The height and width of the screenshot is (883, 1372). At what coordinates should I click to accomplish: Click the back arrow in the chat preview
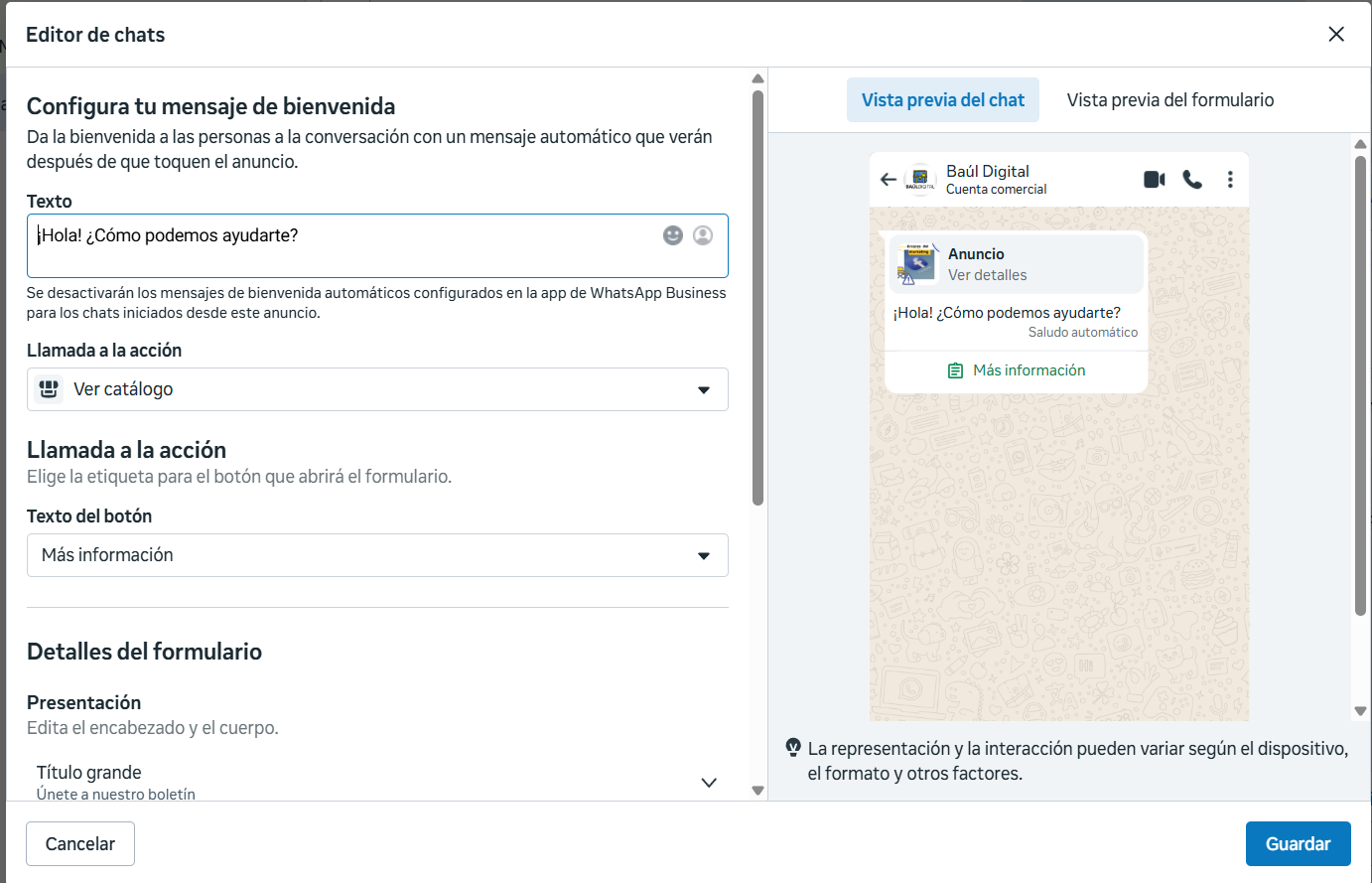pos(889,180)
